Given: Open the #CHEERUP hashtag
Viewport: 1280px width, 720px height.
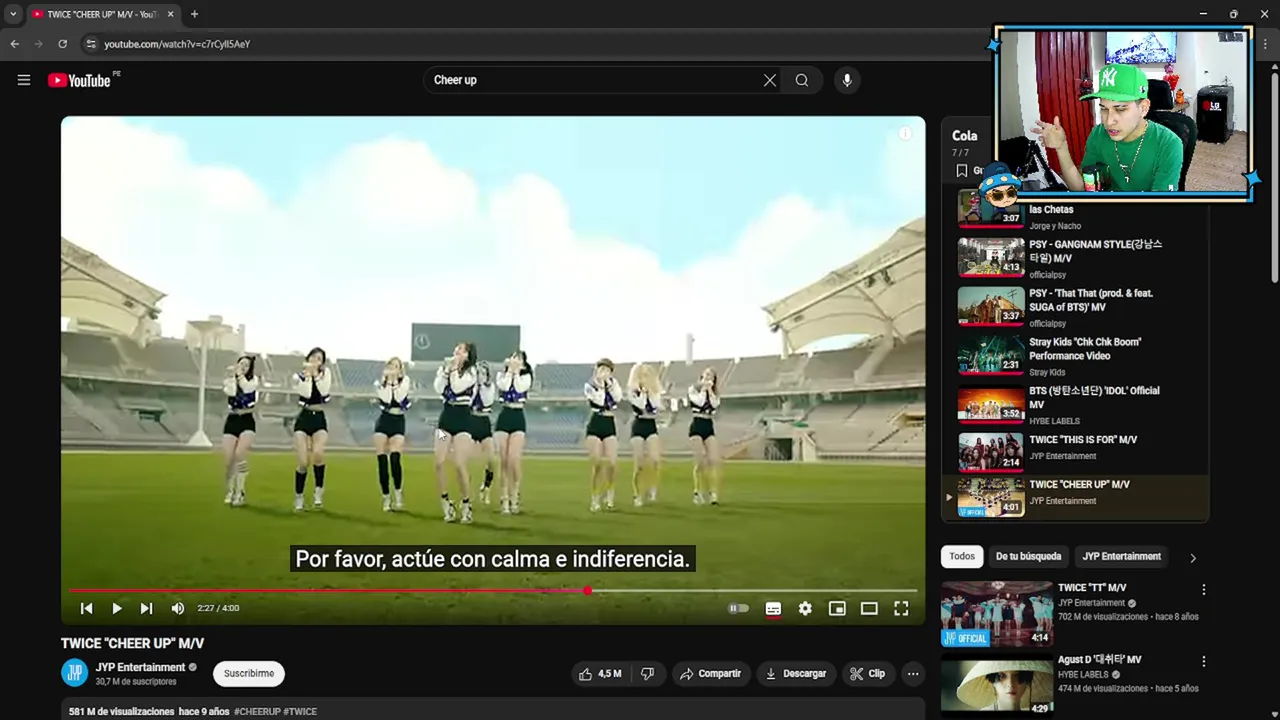Looking at the screenshot, I should [x=257, y=712].
